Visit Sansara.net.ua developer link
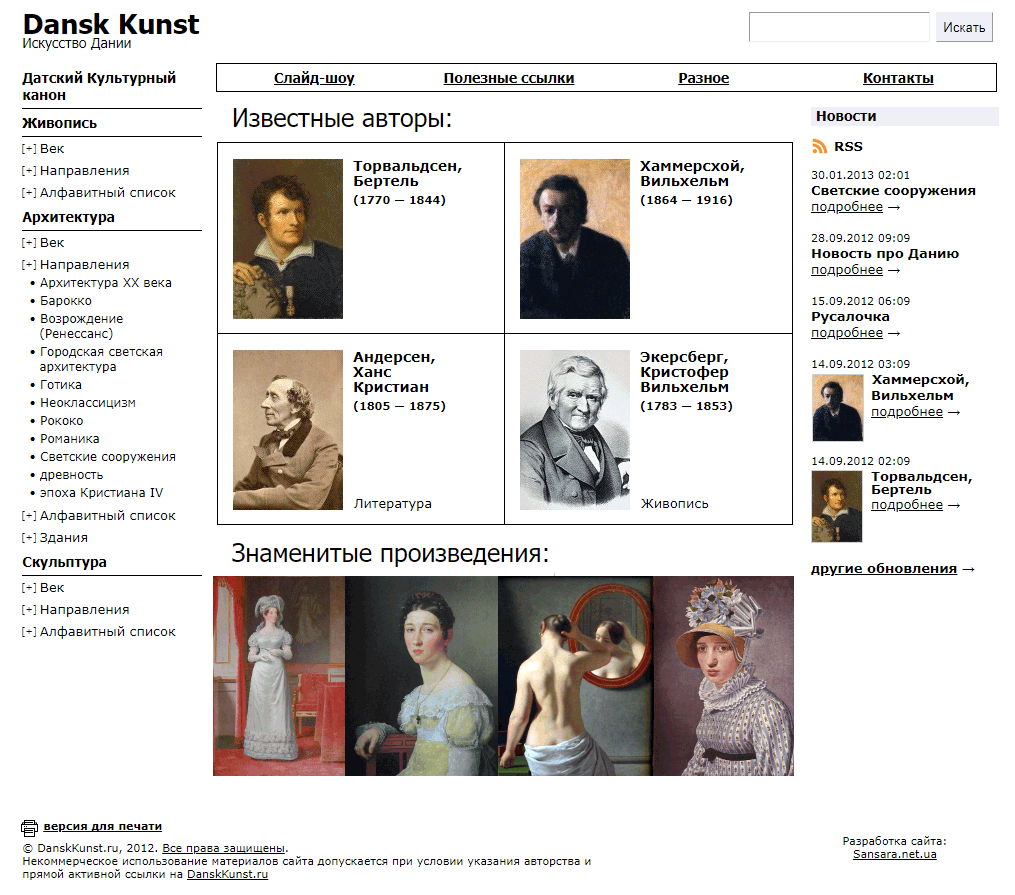 tap(894, 855)
